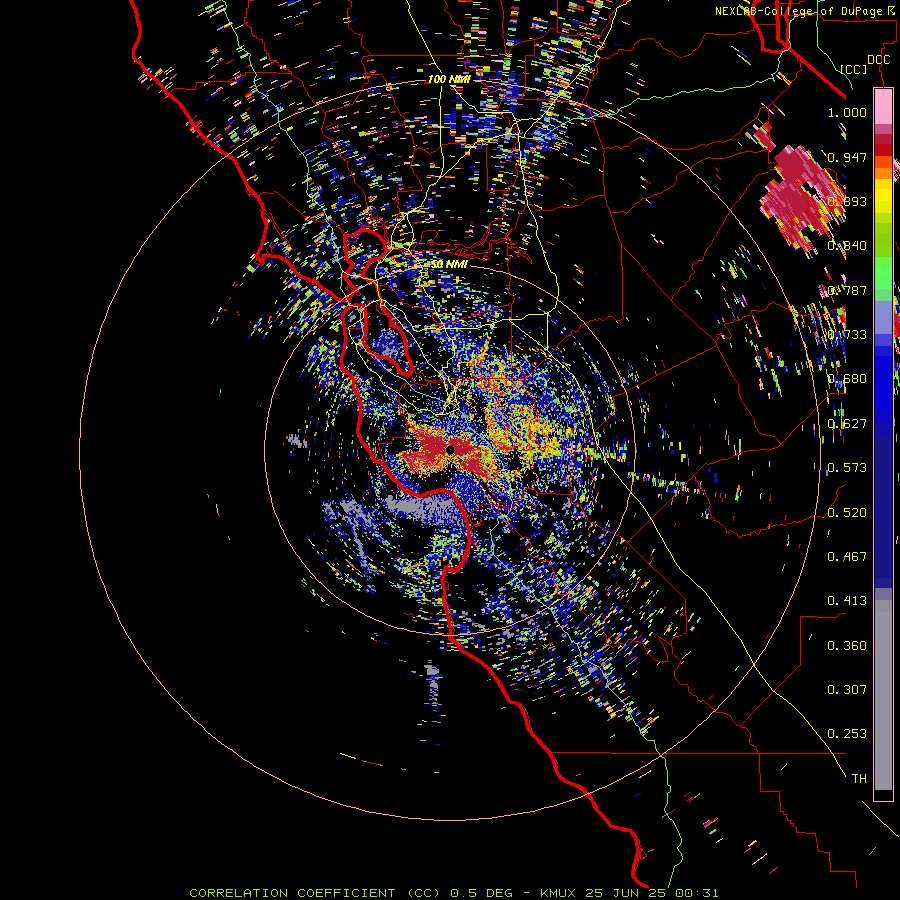
Task: Click the black radar site dot at map center
Action: click(451, 449)
